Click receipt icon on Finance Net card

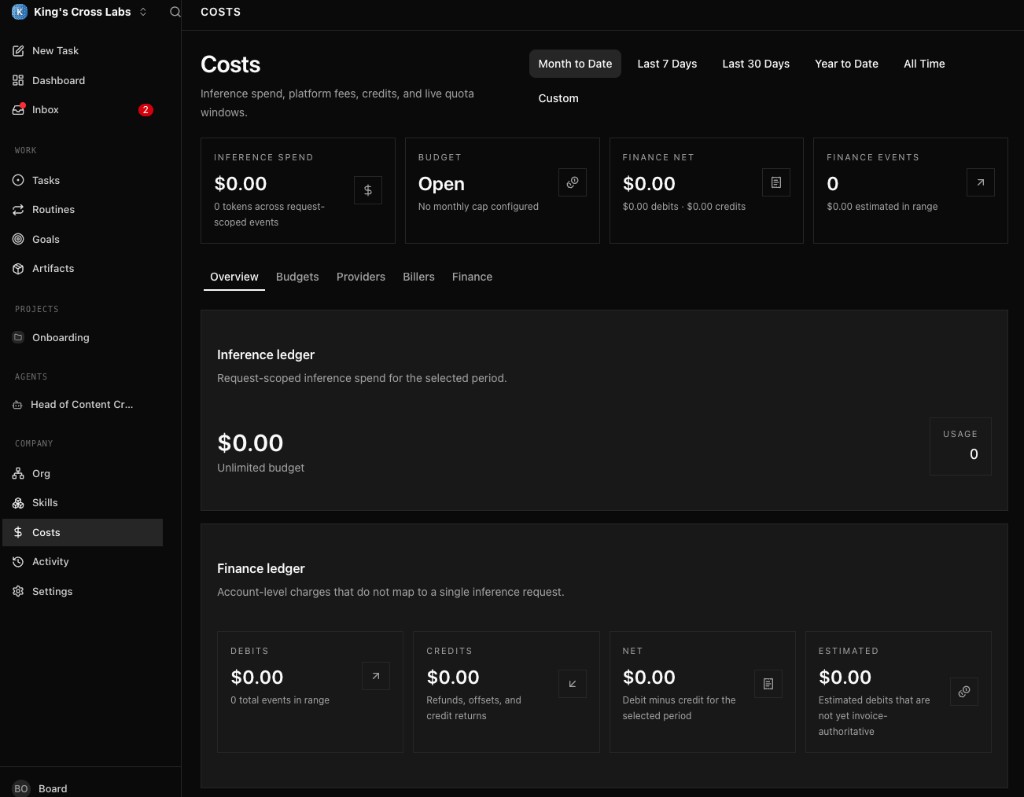(x=776, y=182)
